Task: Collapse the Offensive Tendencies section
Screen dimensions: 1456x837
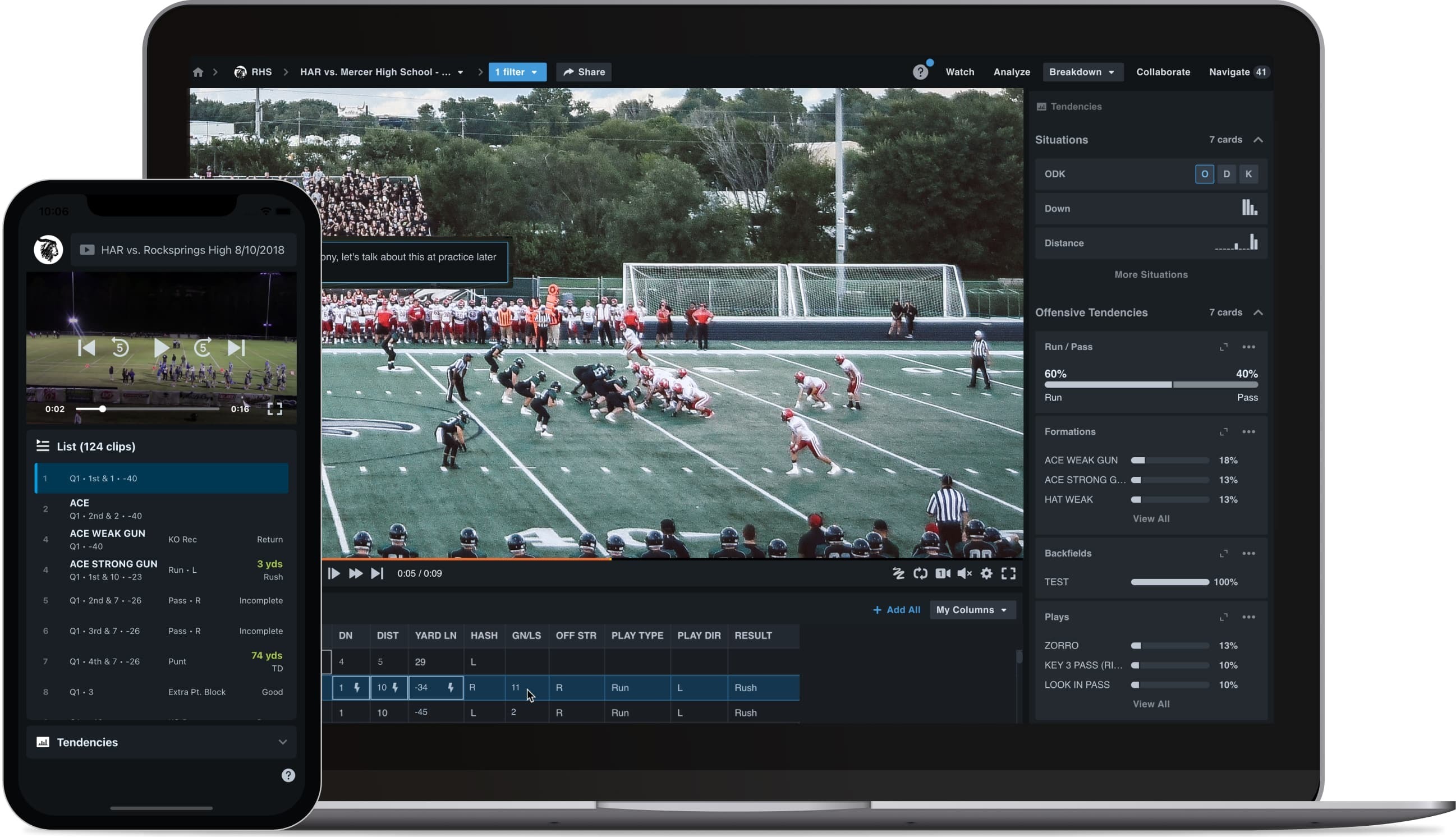Action: pos(1258,312)
